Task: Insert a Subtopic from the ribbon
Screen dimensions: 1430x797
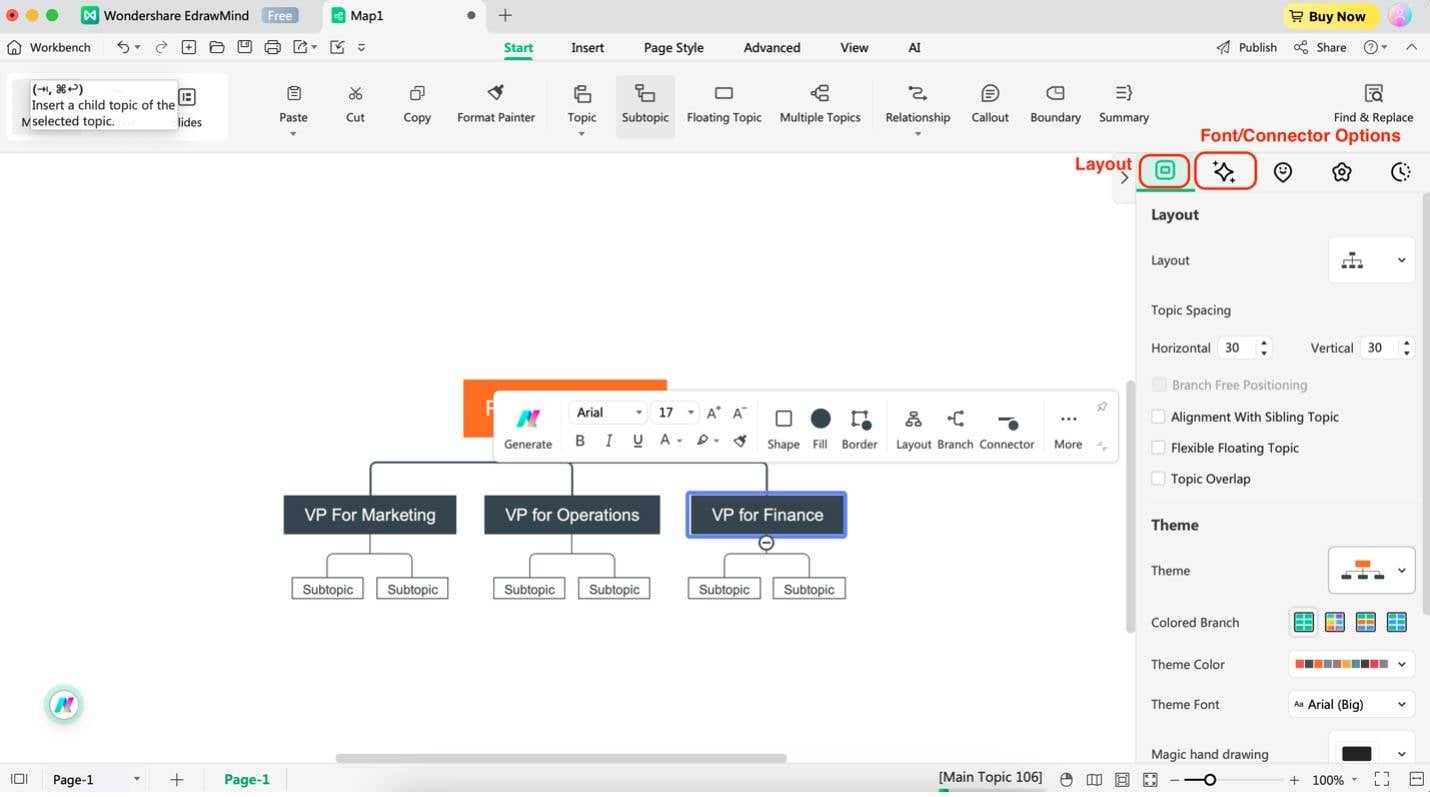Action: (x=645, y=104)
